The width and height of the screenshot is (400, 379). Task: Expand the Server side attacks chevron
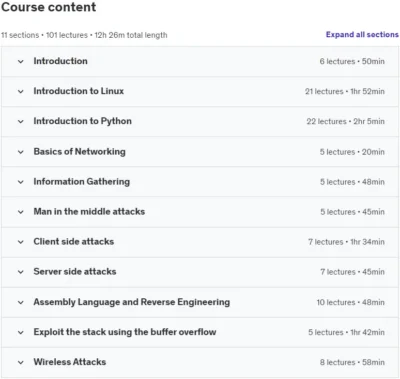[x=21, y=272]
